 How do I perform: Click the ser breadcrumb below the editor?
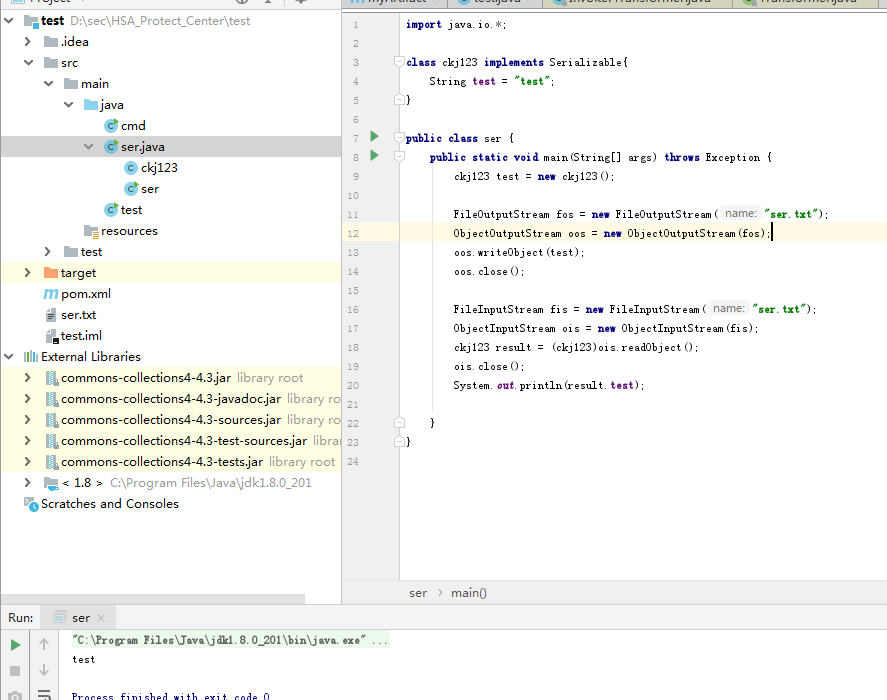pos(418,592)
